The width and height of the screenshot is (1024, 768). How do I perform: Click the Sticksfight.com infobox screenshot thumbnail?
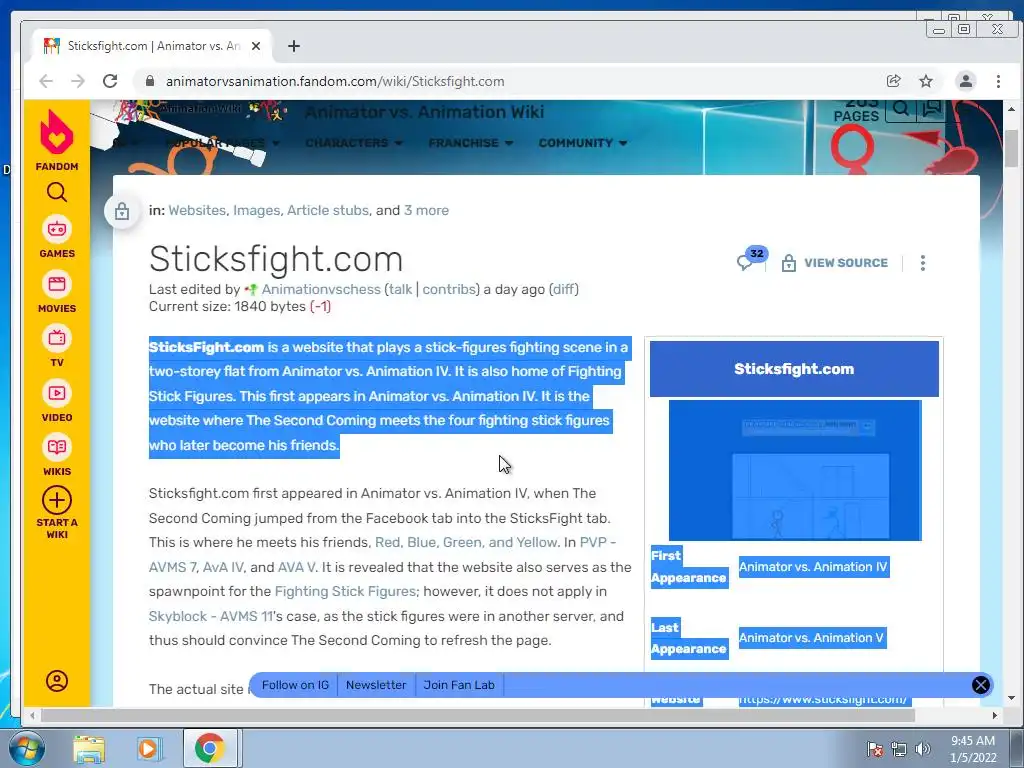795,471
